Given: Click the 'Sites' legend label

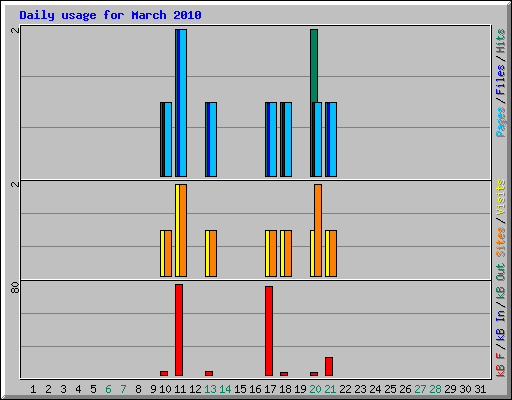Looking at the screenshot, I should (501, 242).
